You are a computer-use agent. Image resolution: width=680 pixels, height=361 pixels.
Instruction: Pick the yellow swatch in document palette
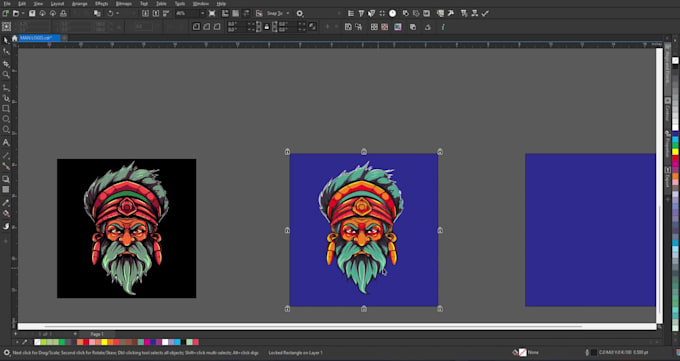pos(104,342)
